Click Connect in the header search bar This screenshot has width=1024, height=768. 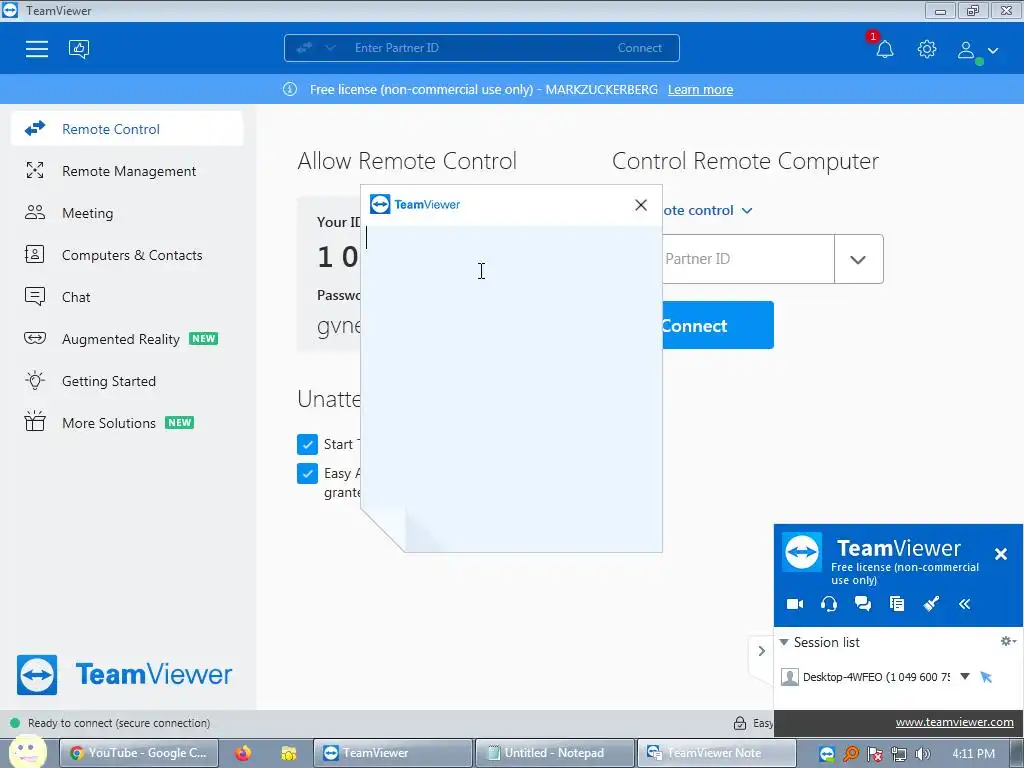click(639, 48)
